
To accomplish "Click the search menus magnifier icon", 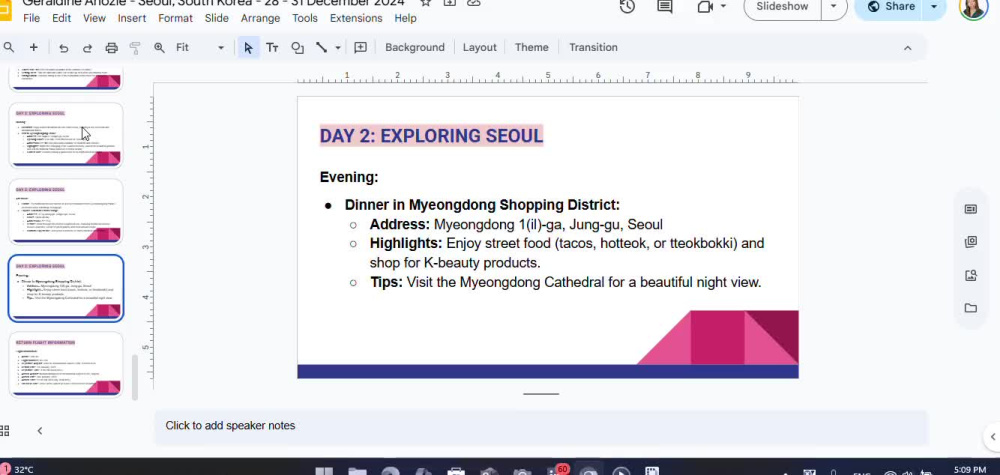I will (x=8, y=47).
